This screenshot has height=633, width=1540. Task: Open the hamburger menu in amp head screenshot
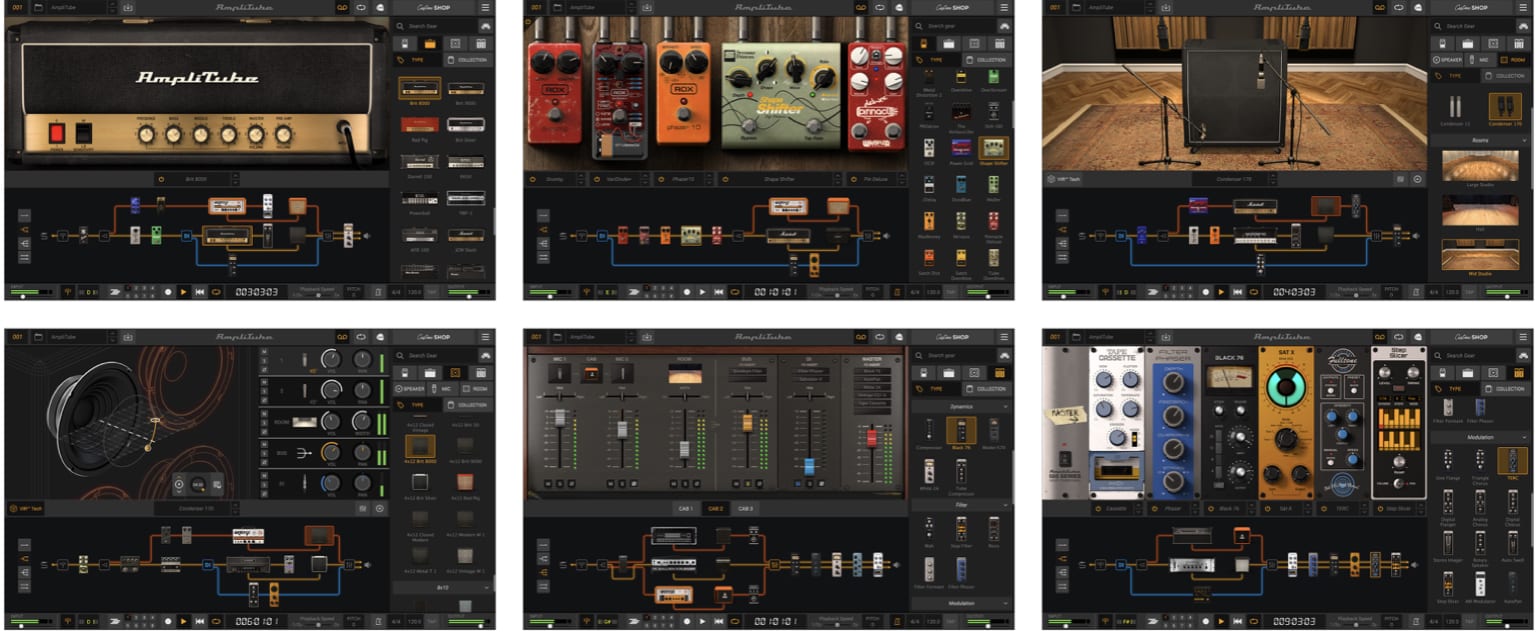[x=485, y=7]
